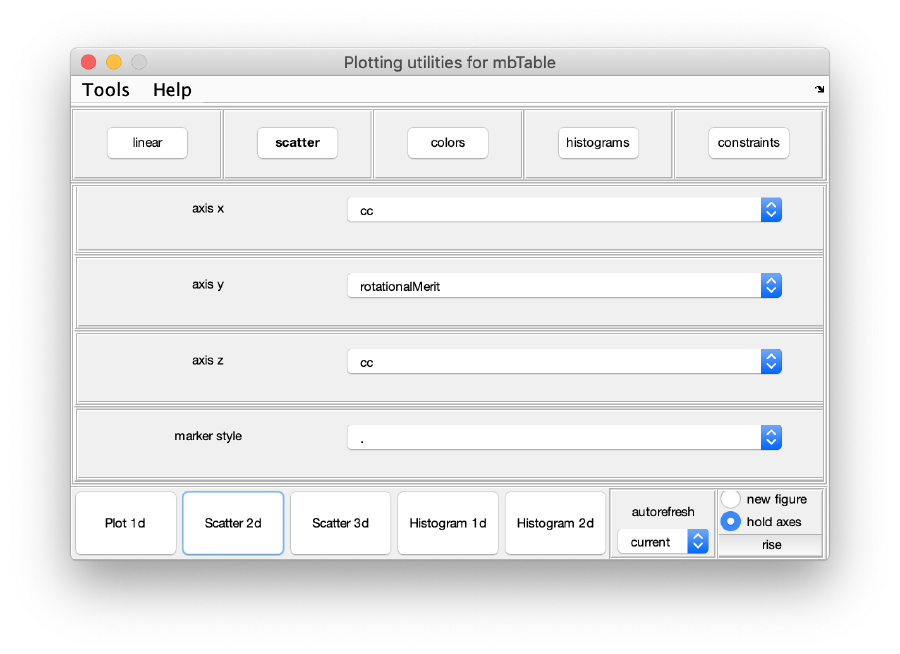Open the axis z variable selector
The width and height of the screenshot is (900, 654).
point(770,361)
